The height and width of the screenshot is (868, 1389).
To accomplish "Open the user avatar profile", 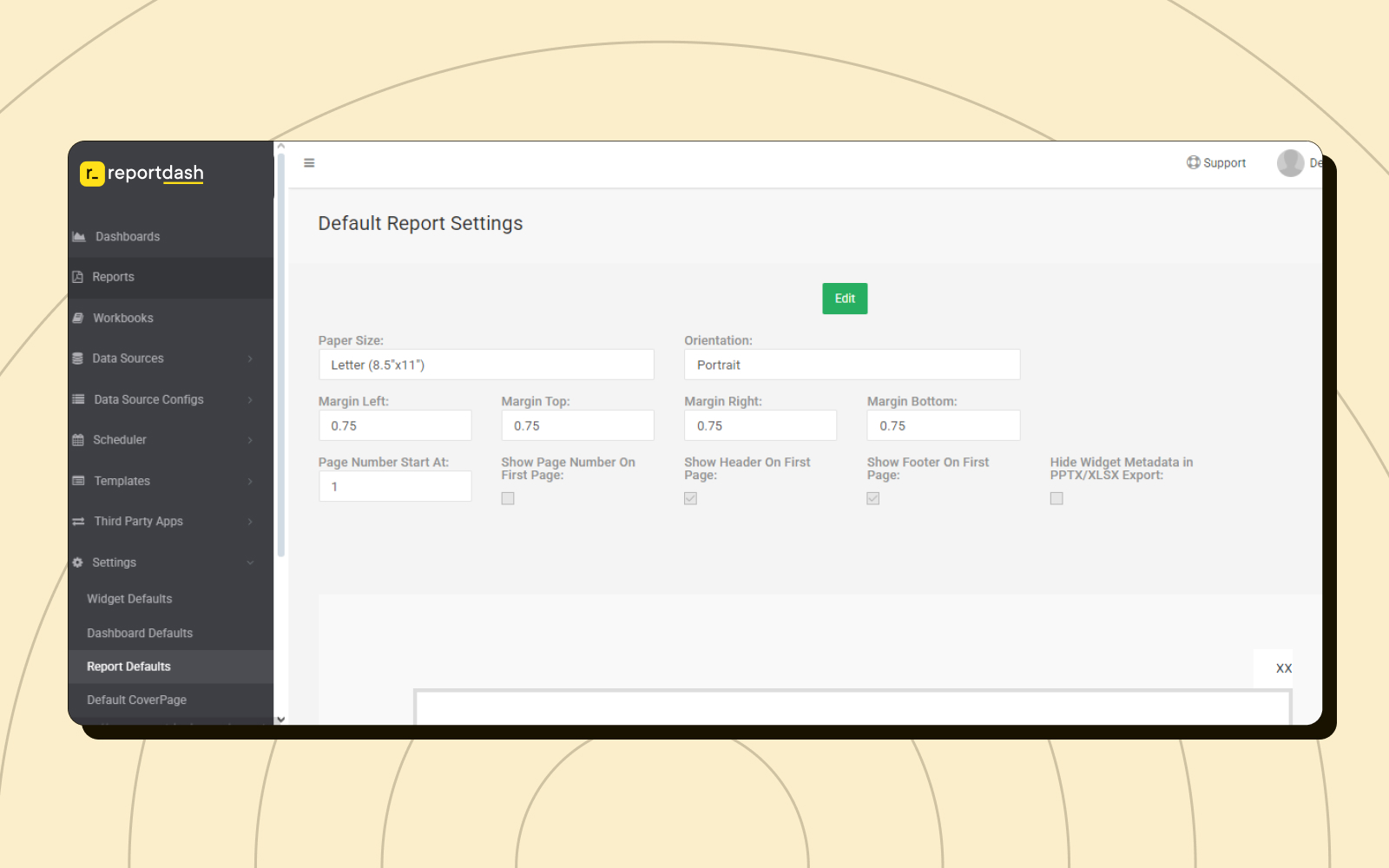I will point(1291,162).
